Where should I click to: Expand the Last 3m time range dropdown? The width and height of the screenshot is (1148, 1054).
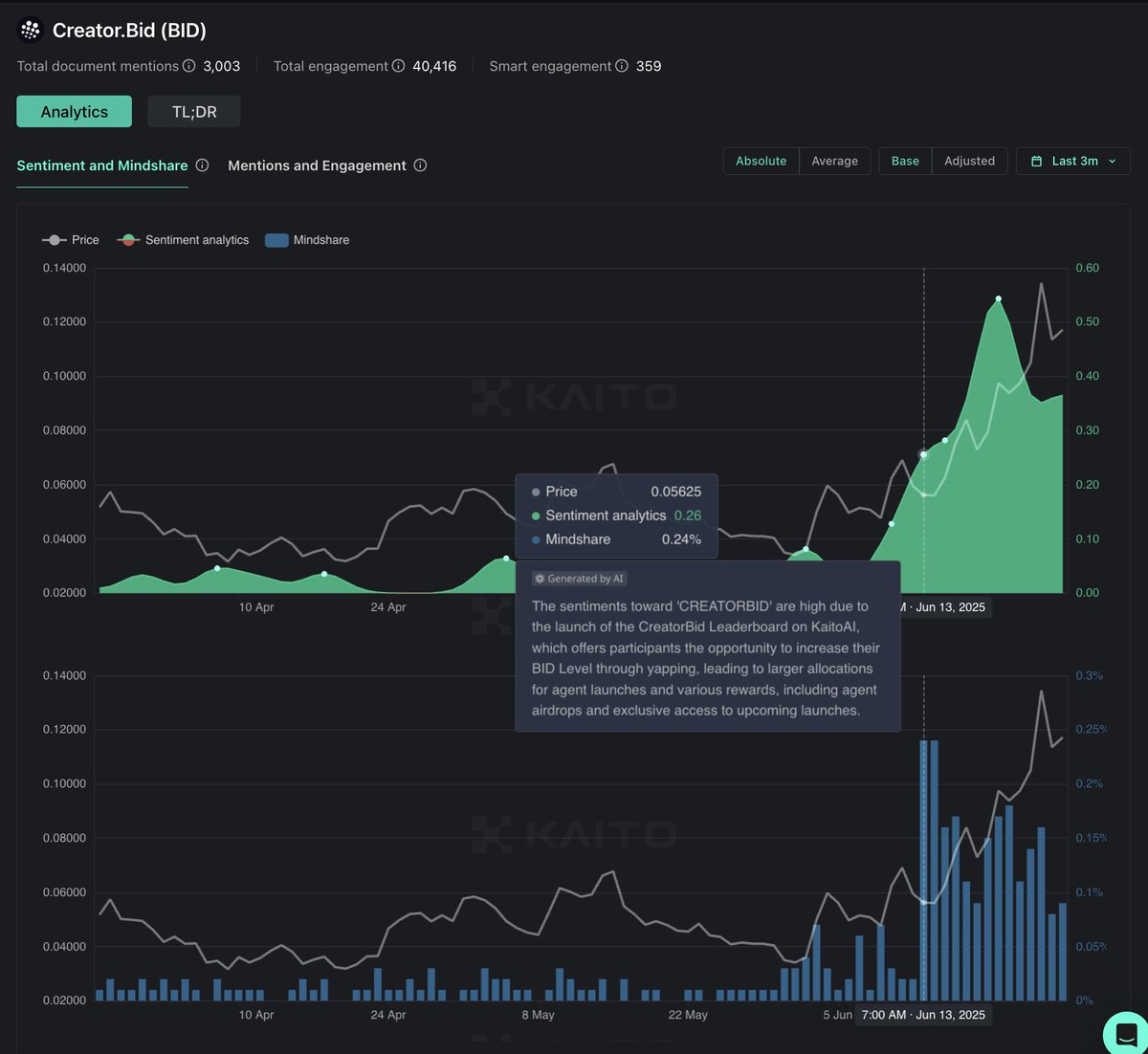(x=1073, y=161)
